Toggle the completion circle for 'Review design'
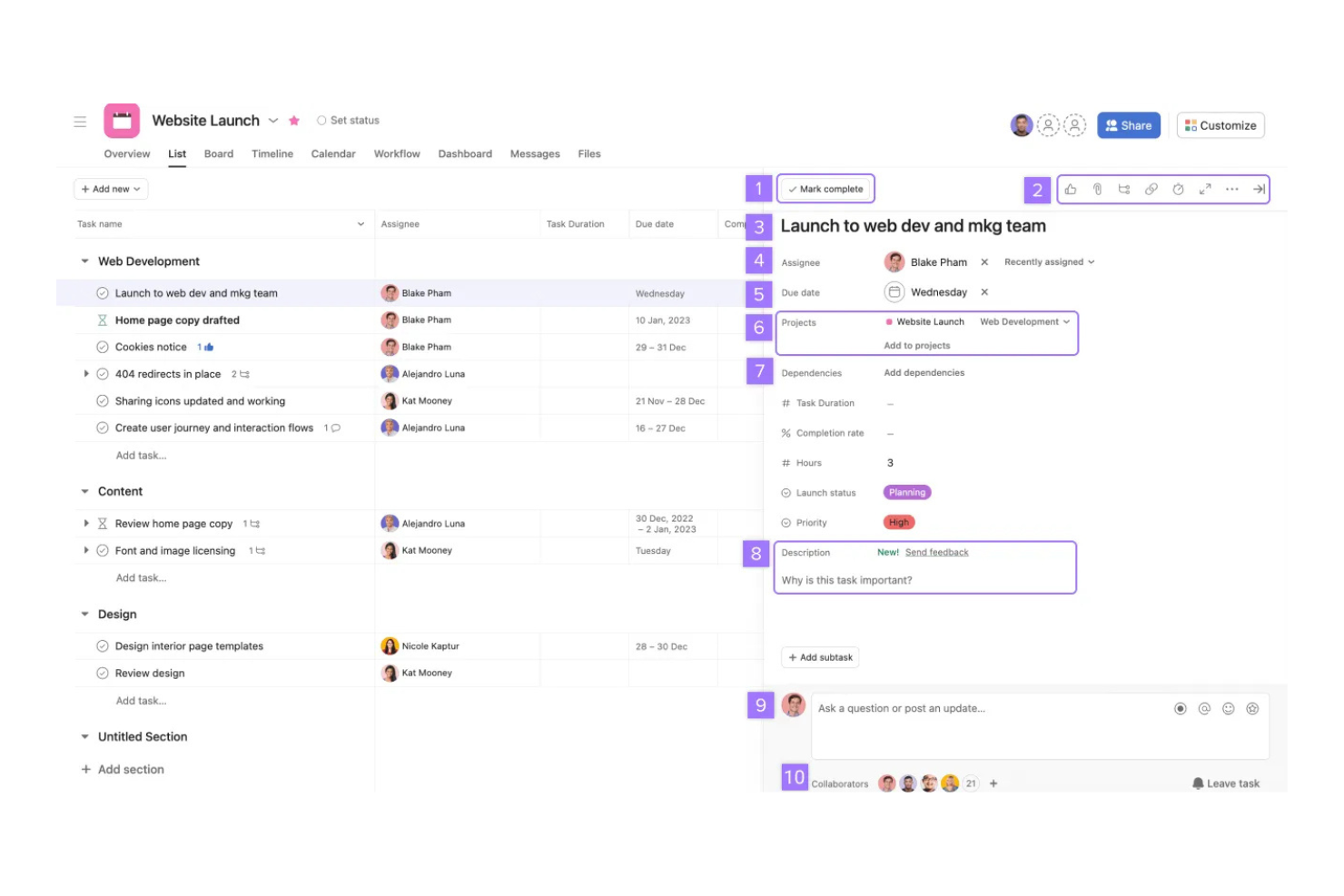Image resolution: width=1344 pixels, height=896 pixels. (102, 673)
